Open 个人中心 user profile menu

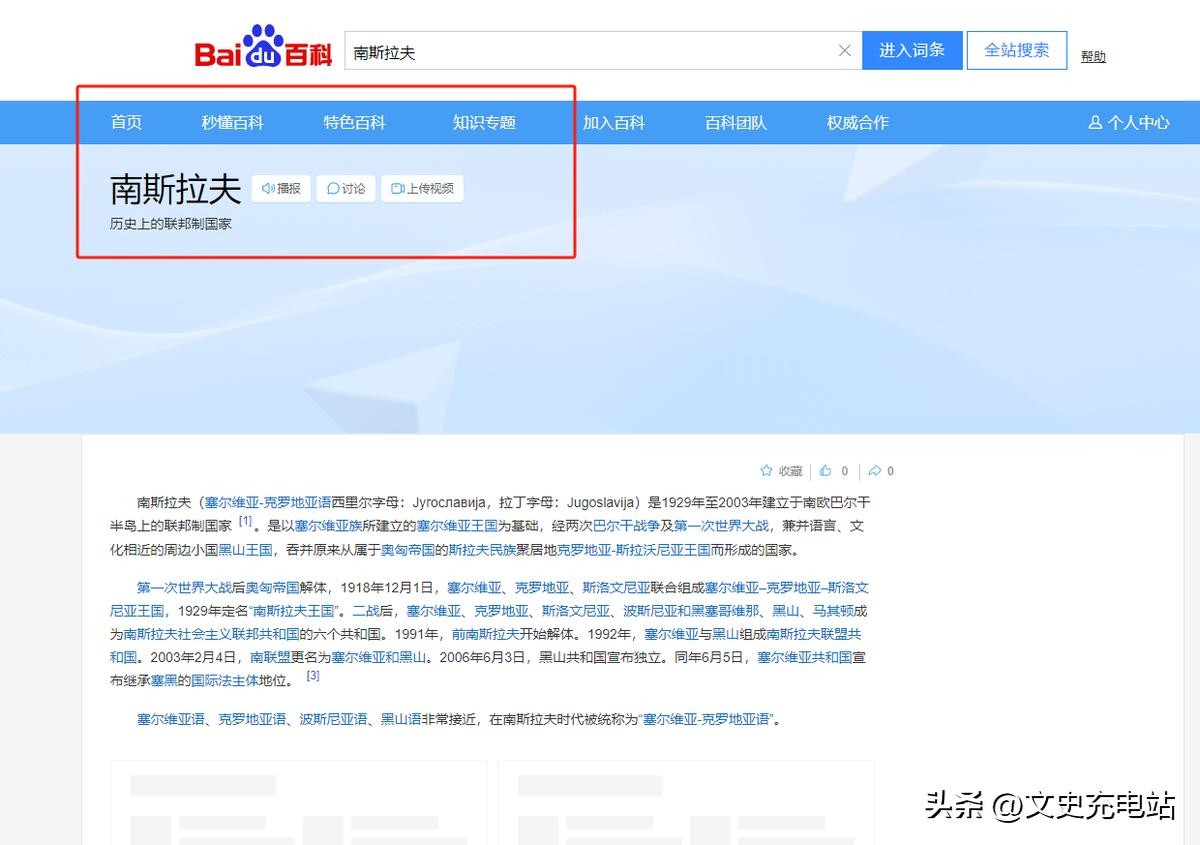[1128, 123]
